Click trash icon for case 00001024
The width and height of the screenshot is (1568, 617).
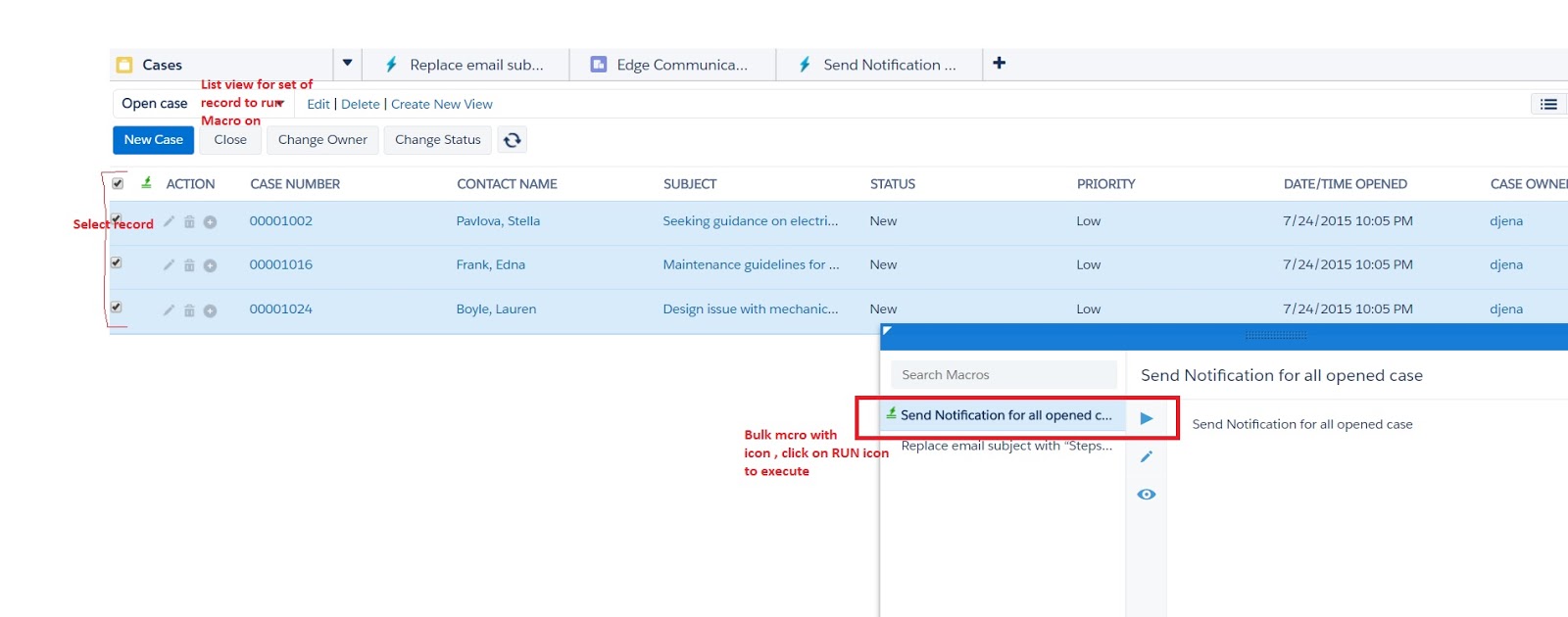coord(189,310)
